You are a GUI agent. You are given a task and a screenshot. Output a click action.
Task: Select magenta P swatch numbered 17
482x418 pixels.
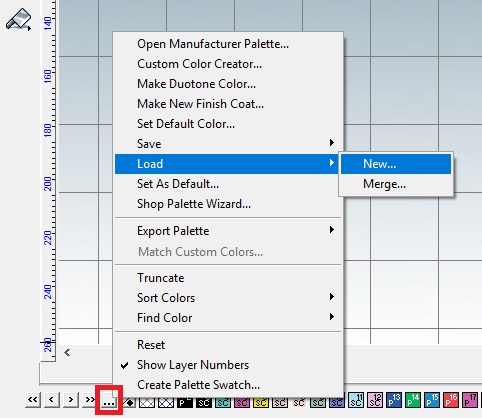470,400
